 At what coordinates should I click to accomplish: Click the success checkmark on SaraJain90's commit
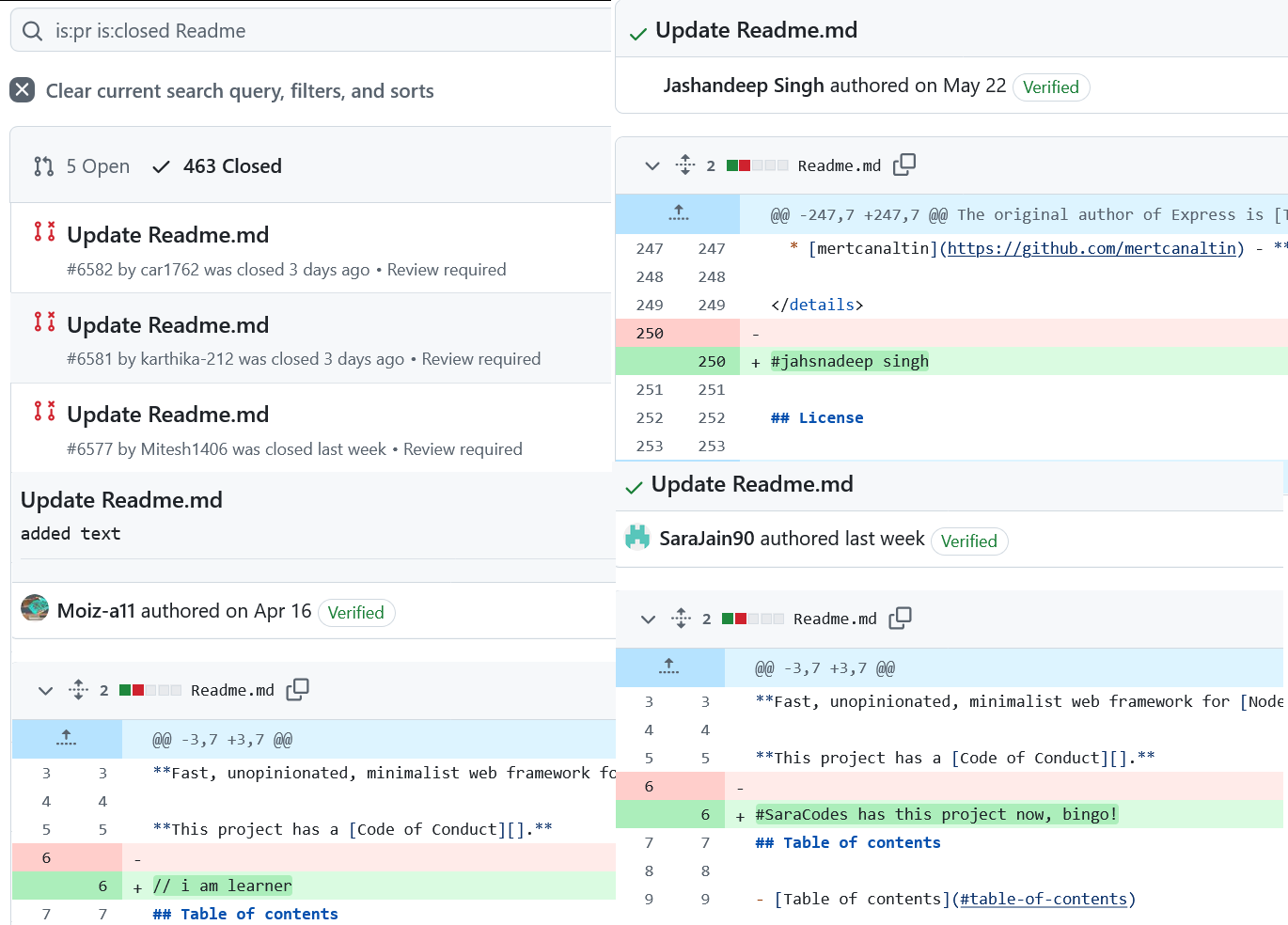(x=635, y=488)
